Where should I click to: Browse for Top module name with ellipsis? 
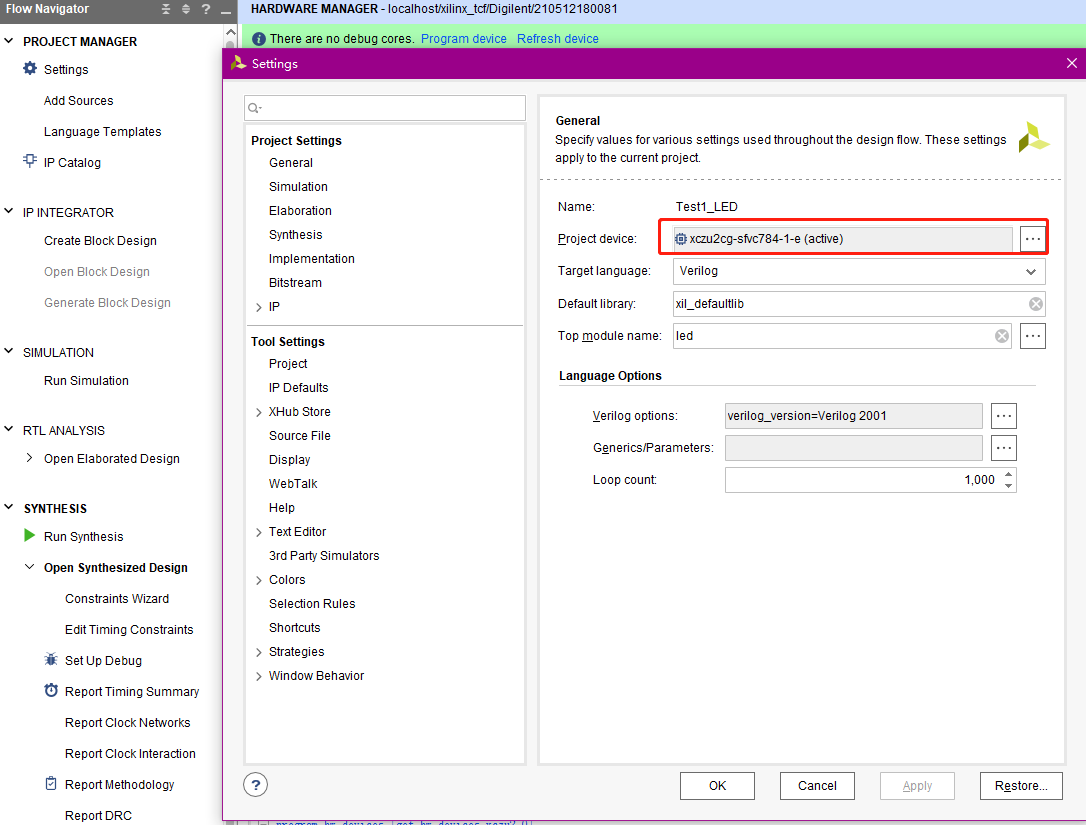click(x=1032, y=336)
